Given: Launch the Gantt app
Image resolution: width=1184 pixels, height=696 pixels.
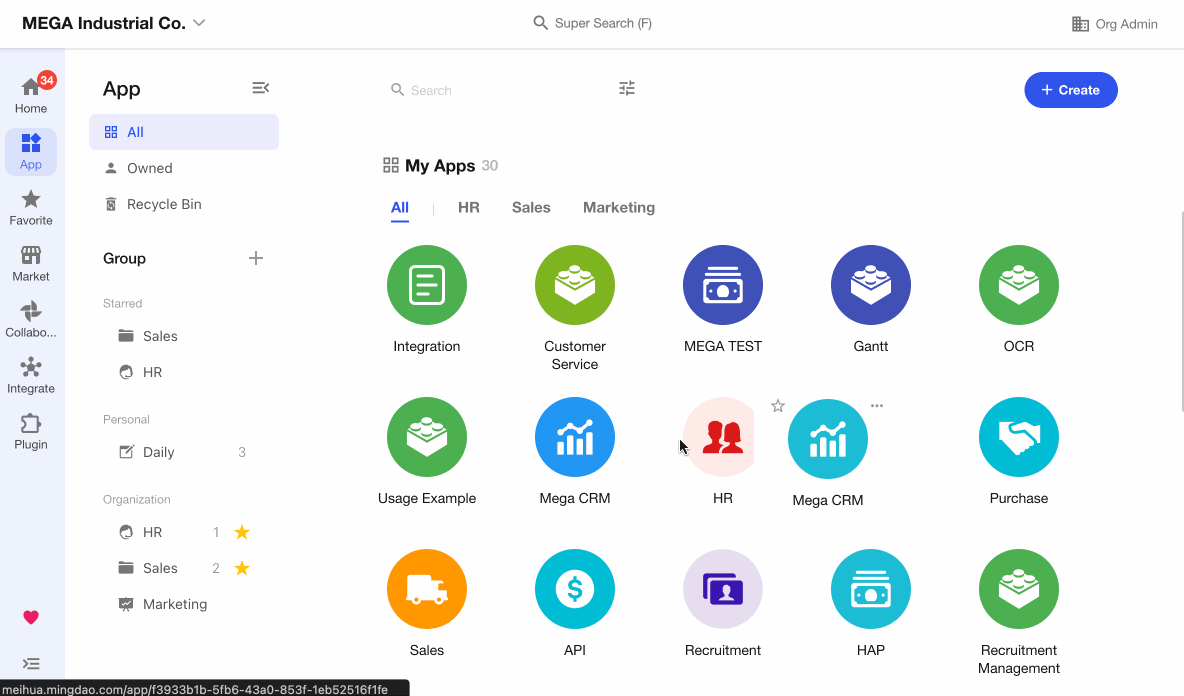Looking at the screenshot, I should coord(870,286).
